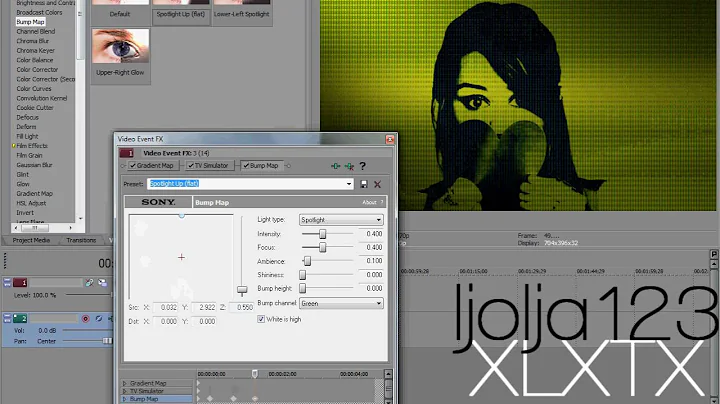This screenshot has height=404, width=720.
Task: Adjust Focus slider handle
Action: tap(323, 247)
